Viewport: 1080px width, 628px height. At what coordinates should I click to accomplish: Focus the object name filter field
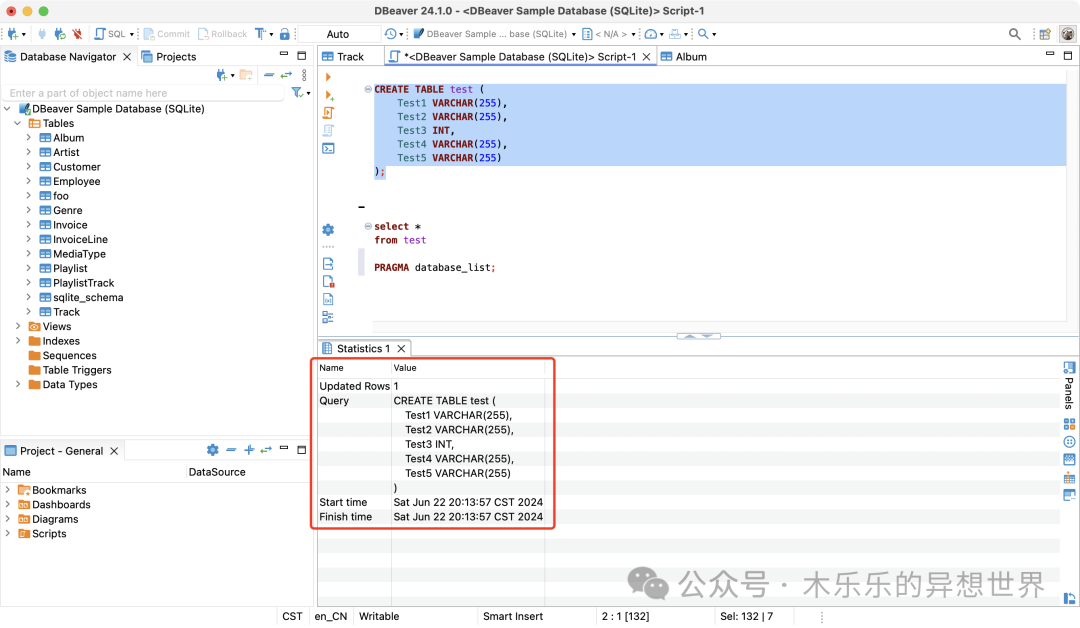[x=143, y=93]
